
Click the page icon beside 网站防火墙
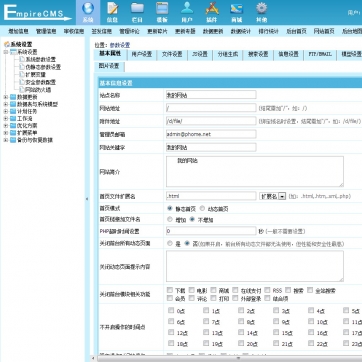[x=22, y=90]
